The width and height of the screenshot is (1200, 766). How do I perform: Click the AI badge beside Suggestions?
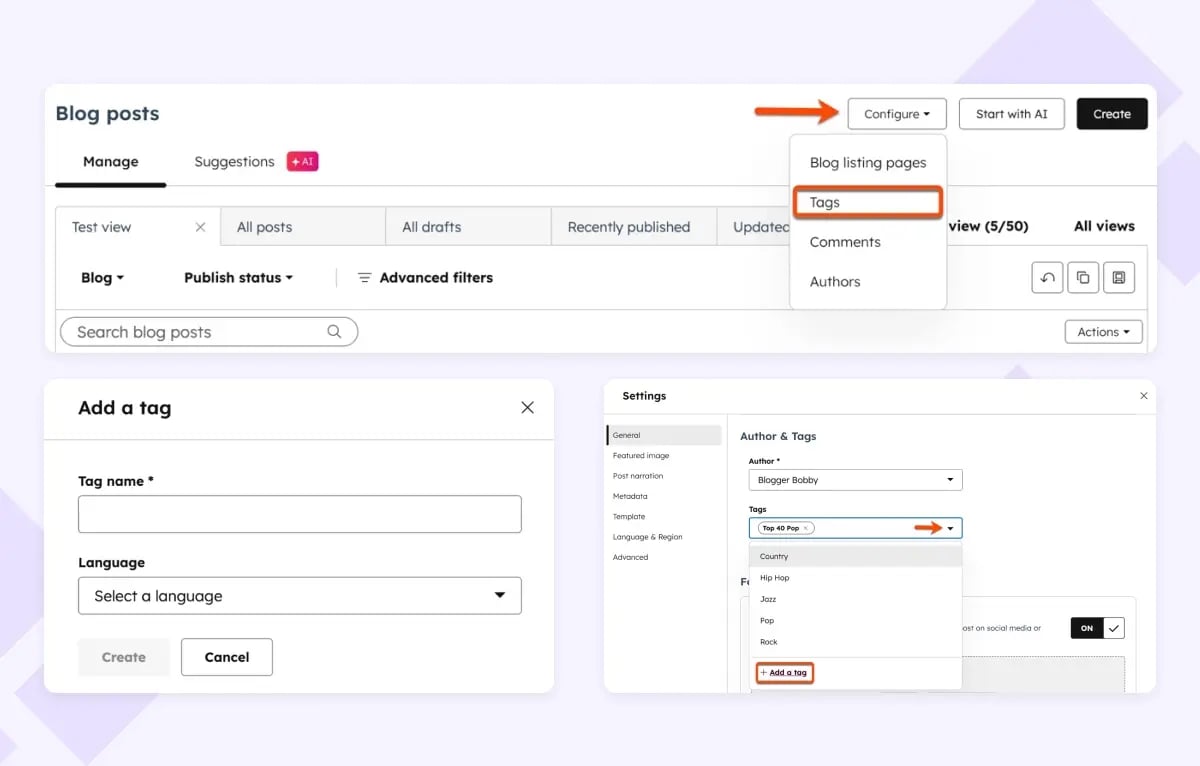(302, 161)
